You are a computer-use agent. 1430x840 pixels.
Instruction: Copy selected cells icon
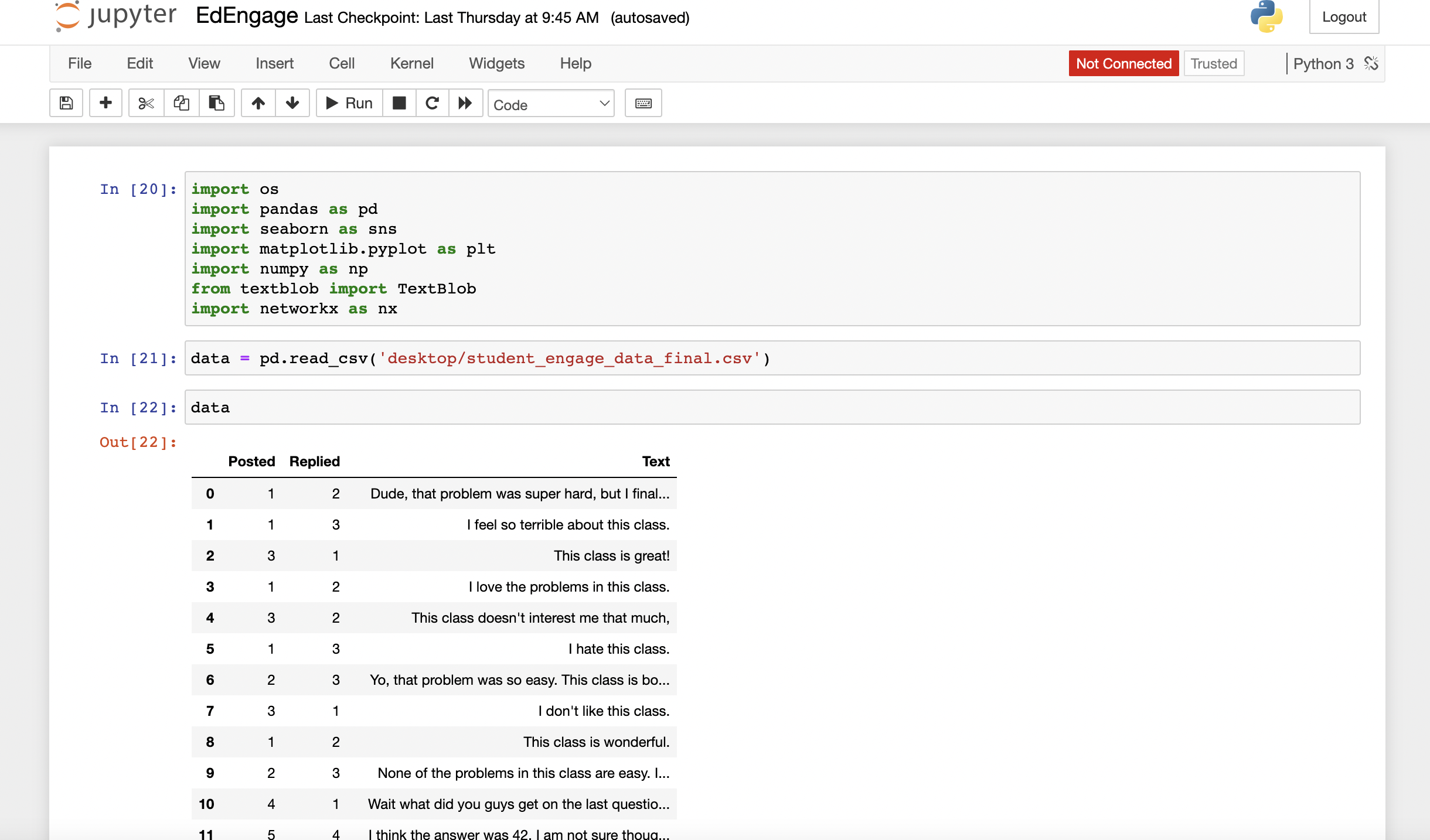click(x=181, y=103)
